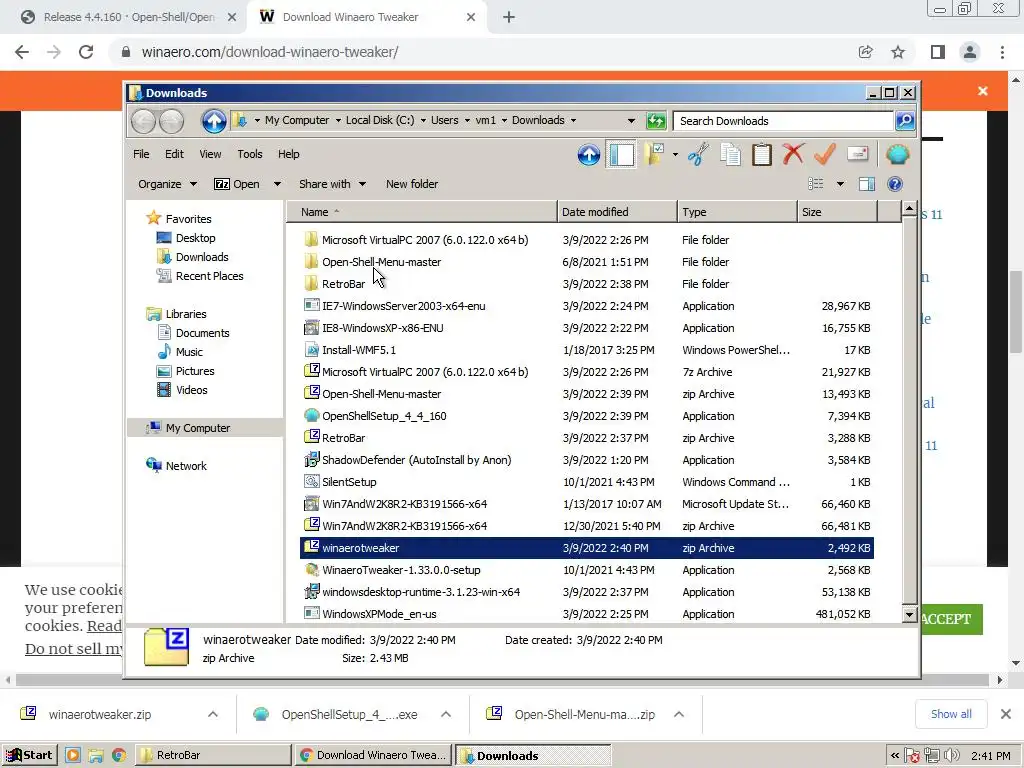Toggle the navigation pane toolbar button
The height and width of the screenshot is (768, 1024).
621,155
